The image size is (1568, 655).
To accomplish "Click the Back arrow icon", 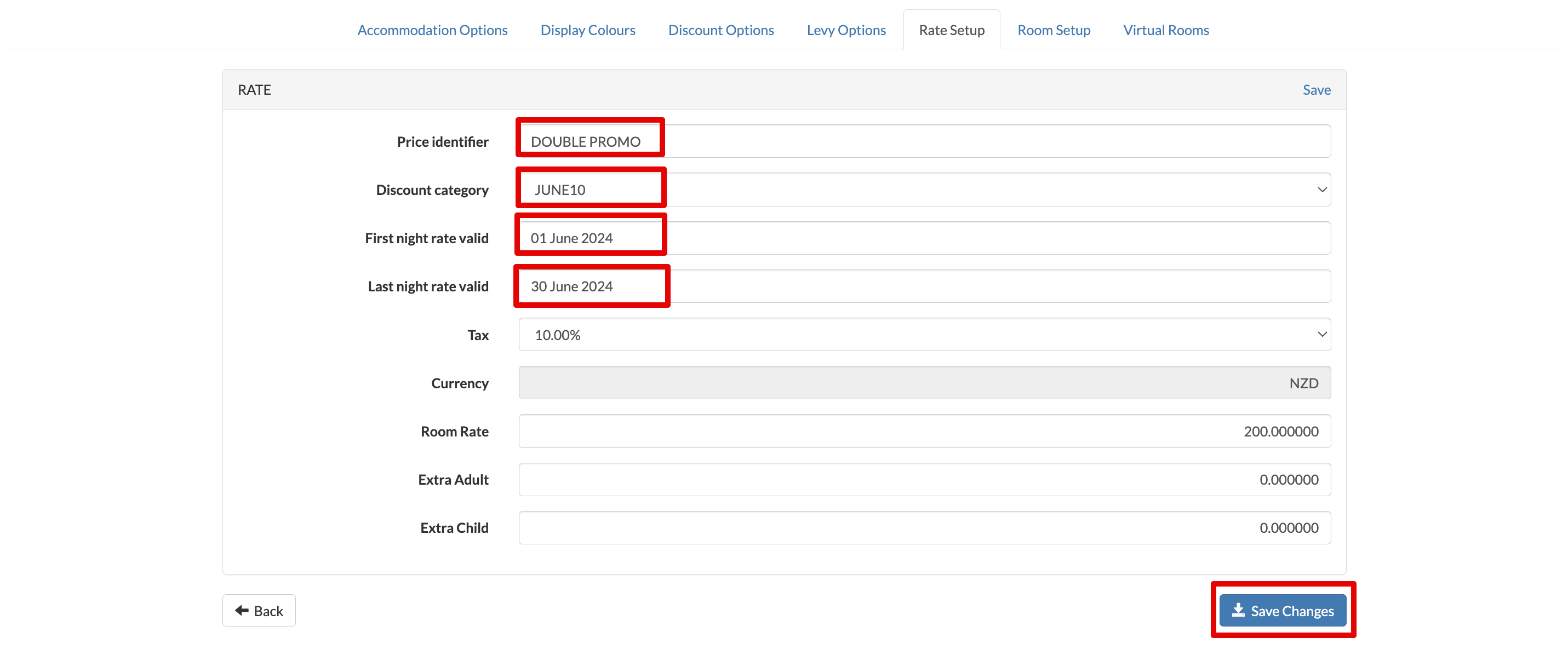I will pos(242,610).
